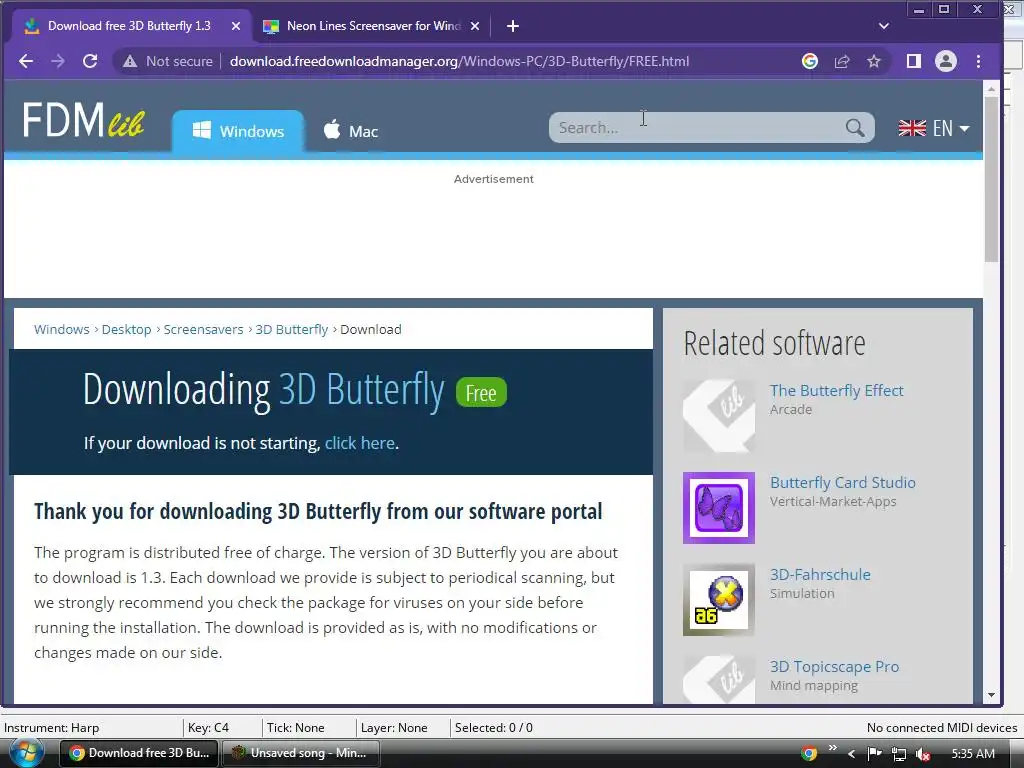Select the Windows platform tab

[x=238, y=131]
